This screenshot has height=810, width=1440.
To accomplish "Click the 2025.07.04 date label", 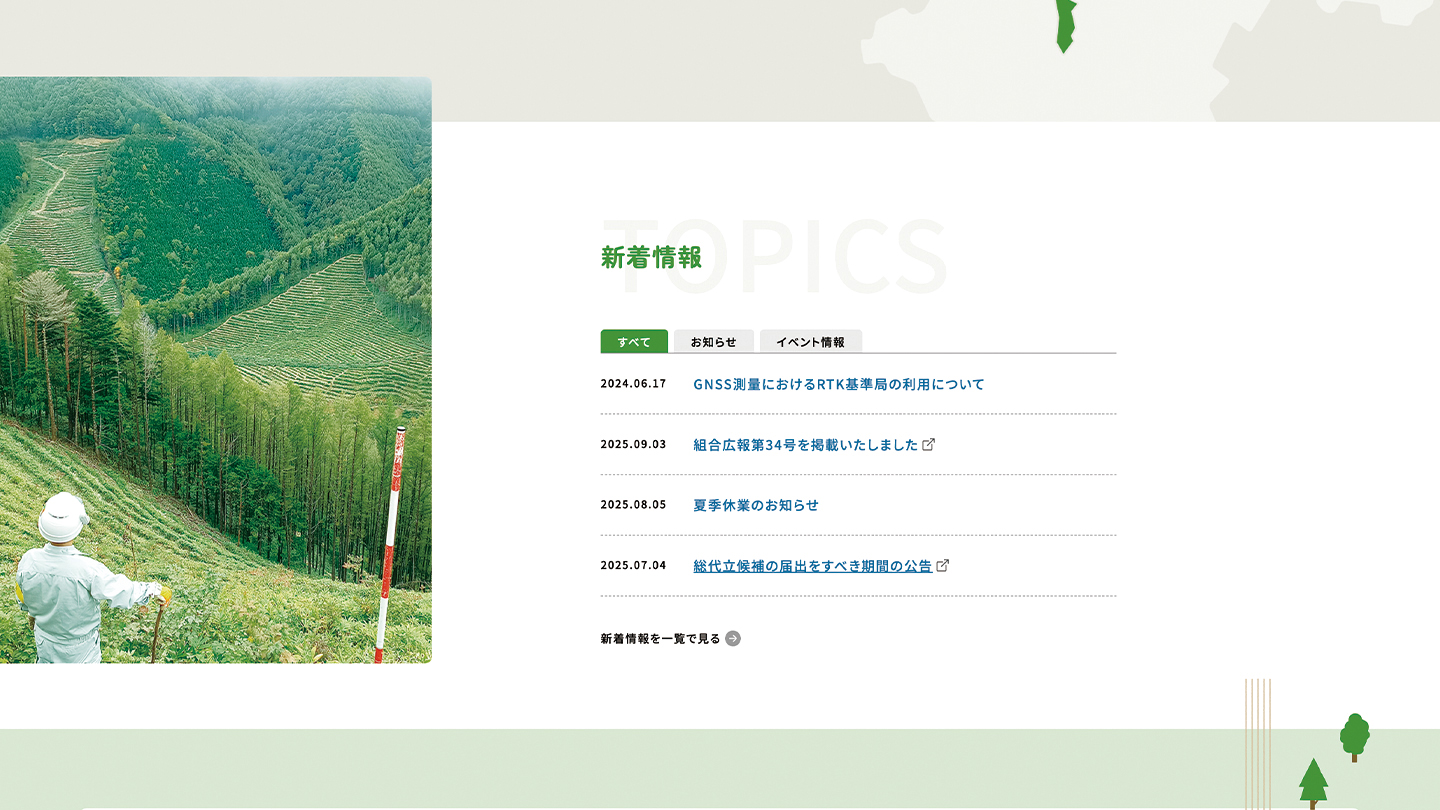I will pyautogui.click(x=633, y=566).
